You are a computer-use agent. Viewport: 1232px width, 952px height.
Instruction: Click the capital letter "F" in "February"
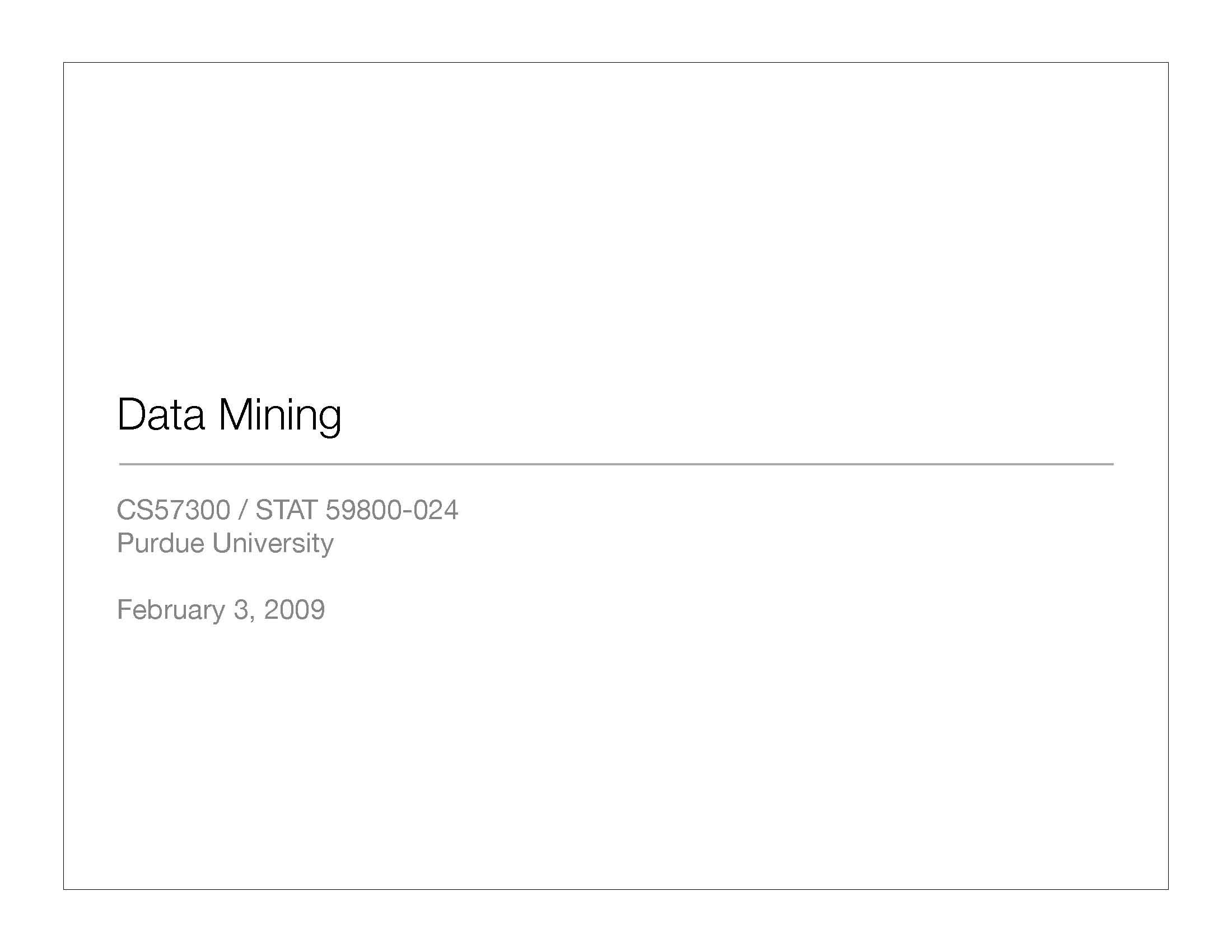[124, 610]
